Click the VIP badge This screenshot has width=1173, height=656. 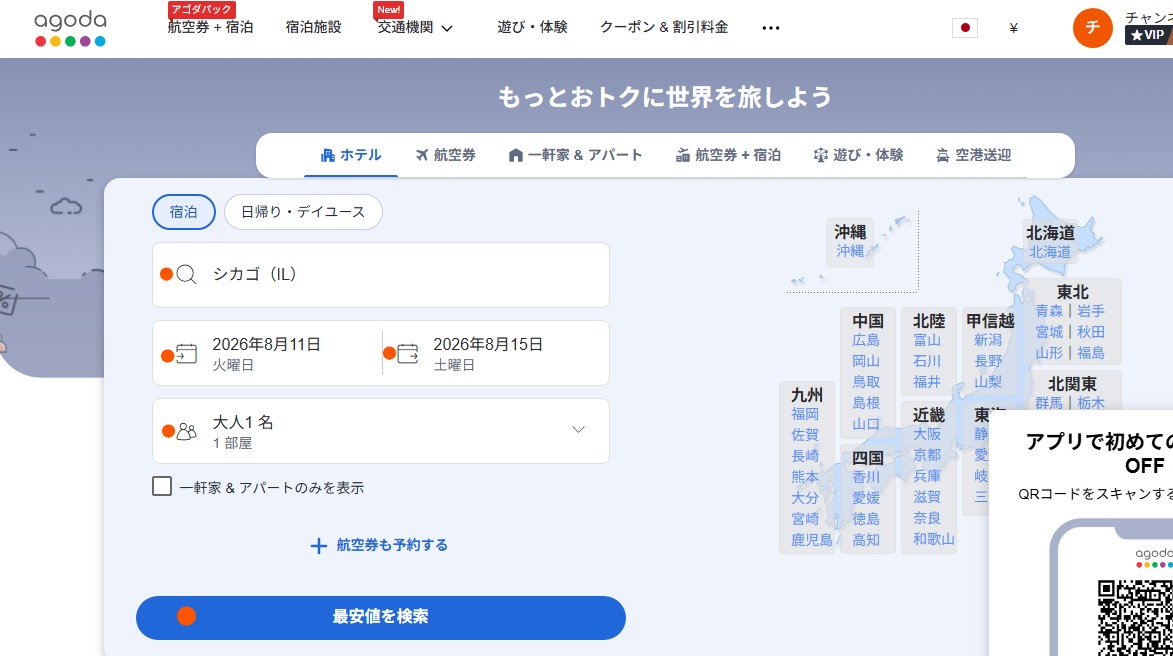tap(1148, 34)
